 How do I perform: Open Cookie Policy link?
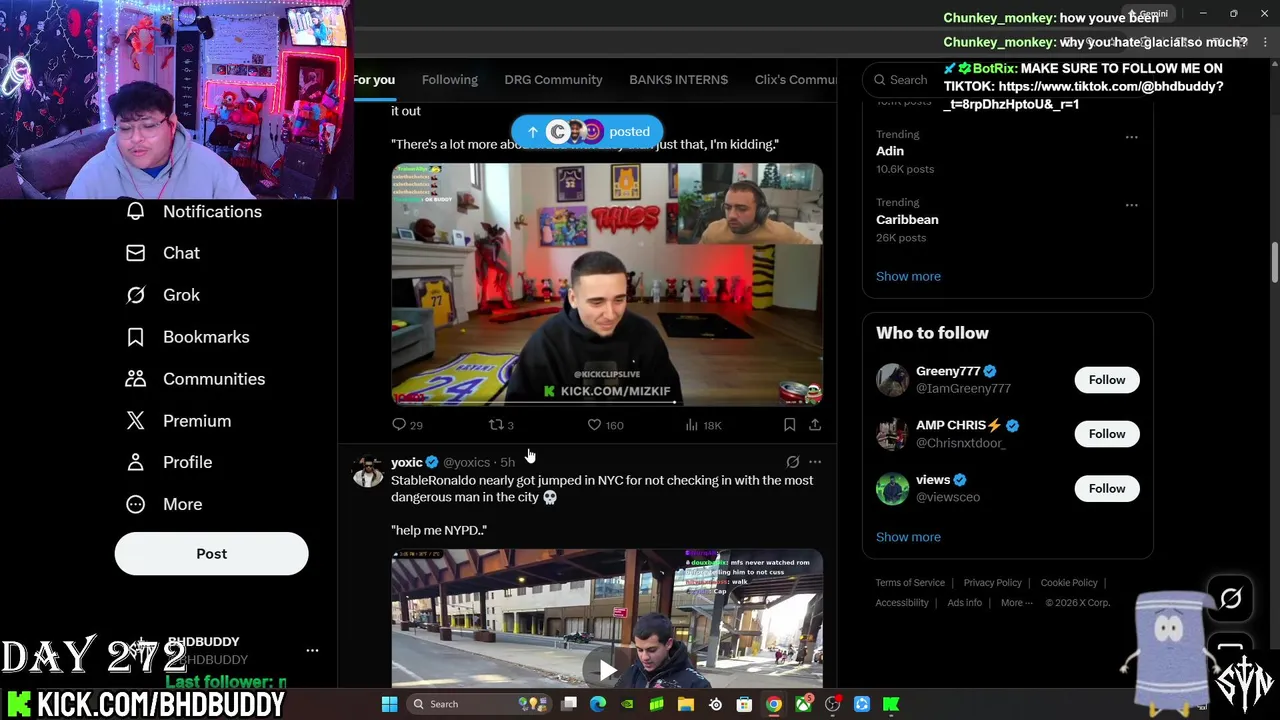click(1069, 583)
